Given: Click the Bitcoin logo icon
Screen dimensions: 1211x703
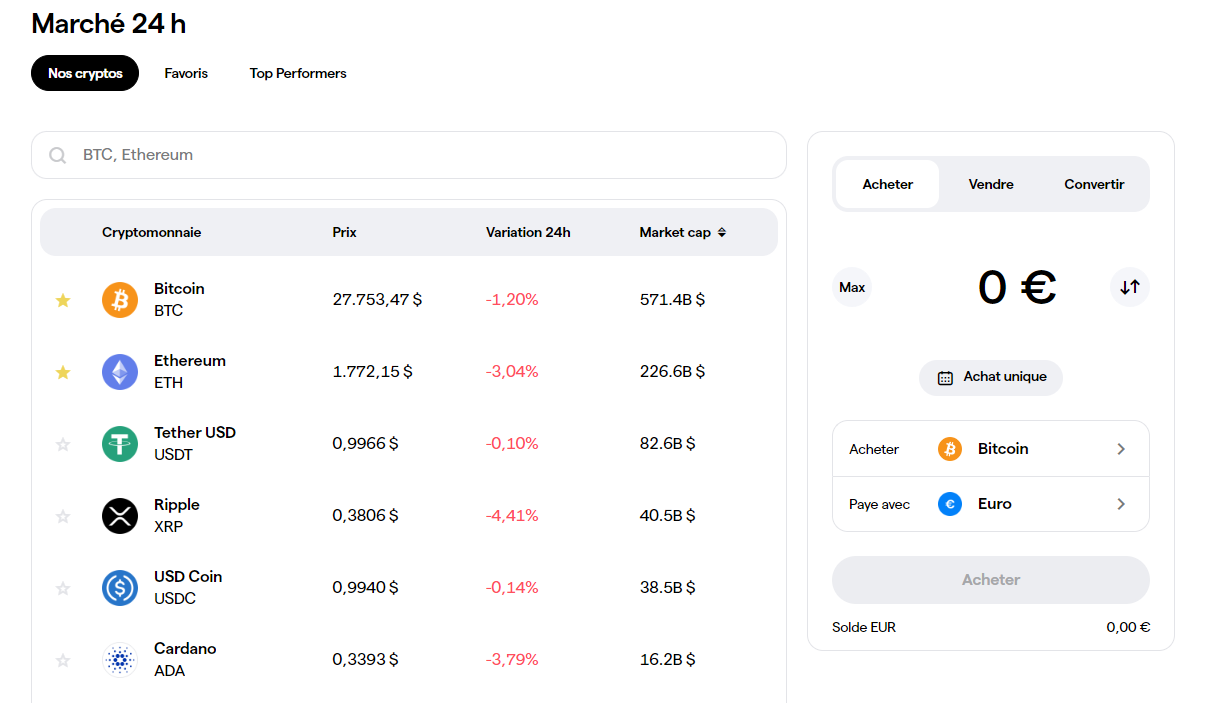Looking at the screenshot, I should [119, 300].
